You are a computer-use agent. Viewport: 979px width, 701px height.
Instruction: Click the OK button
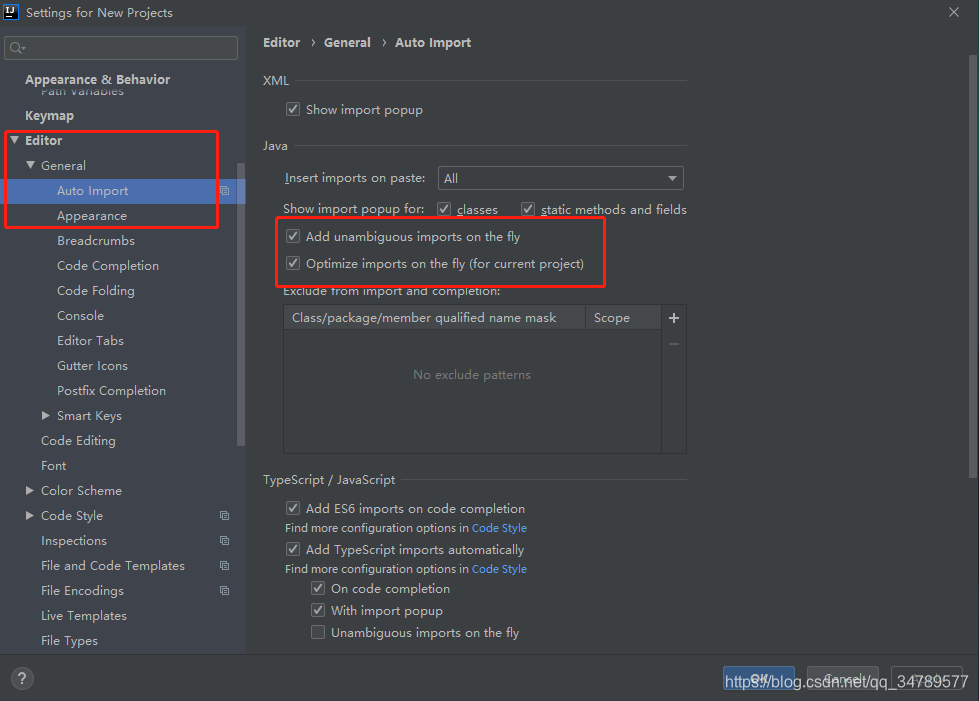pos(759,679)
